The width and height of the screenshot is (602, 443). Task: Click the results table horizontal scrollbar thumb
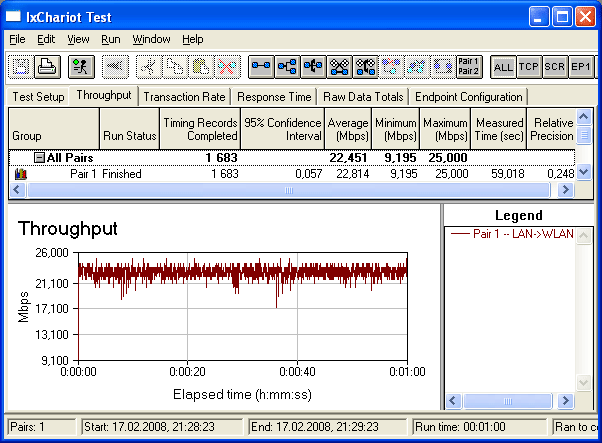[x=289, y=190]
